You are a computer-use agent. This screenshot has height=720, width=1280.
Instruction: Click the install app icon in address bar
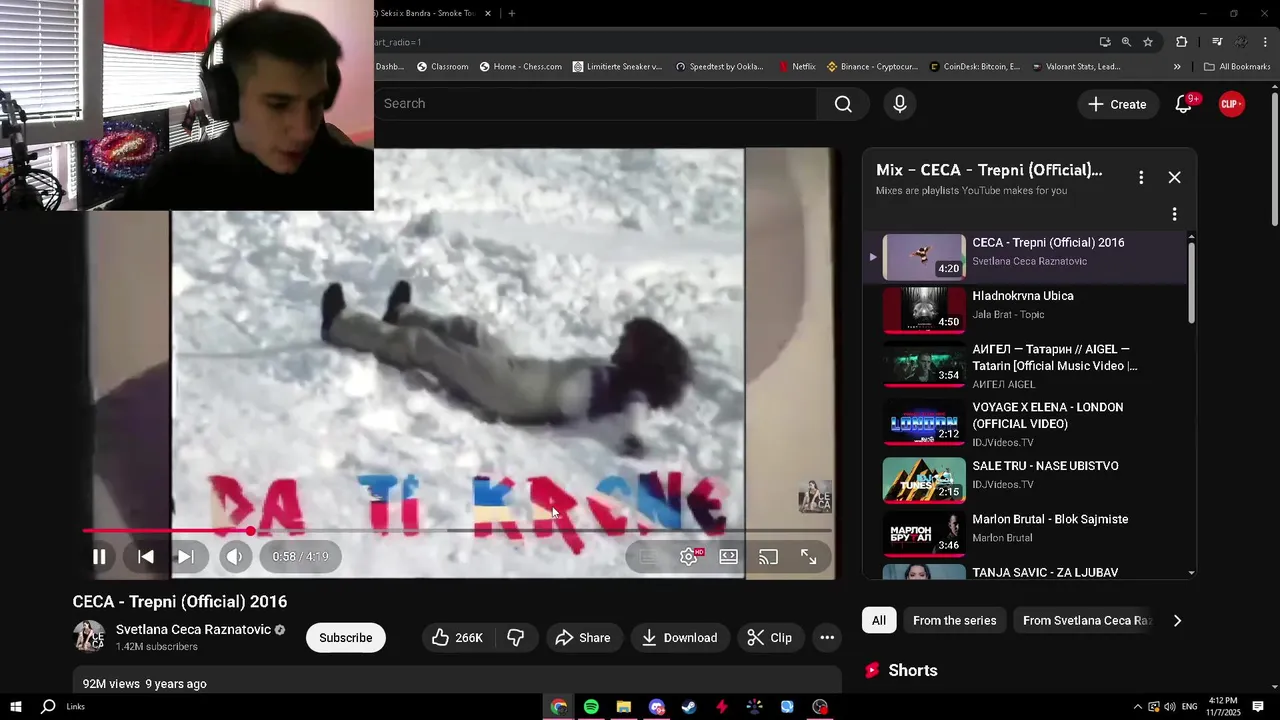click(x=1104, y=42)
